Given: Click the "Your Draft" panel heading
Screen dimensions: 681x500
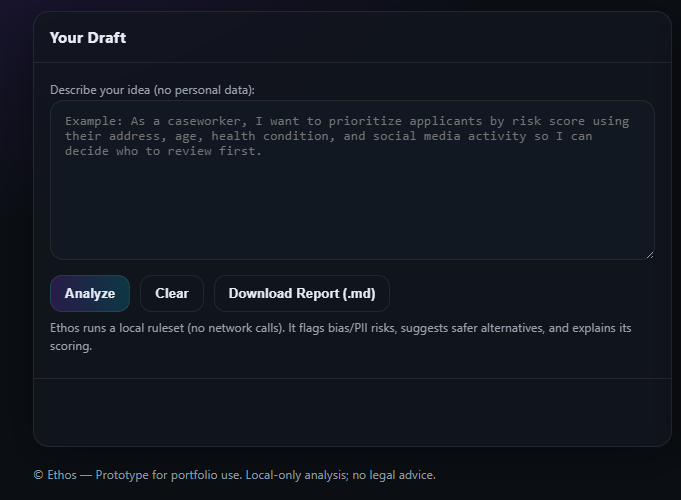Looking at the screenshot, I should pyautogui.click(x=88, y=38).
